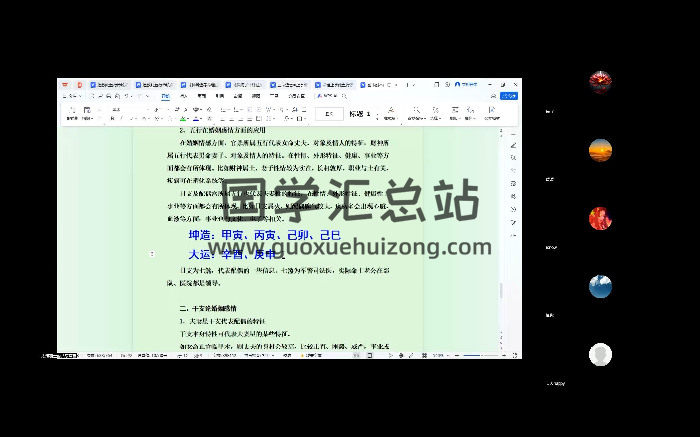
Task: Toggle underline formatting
Action: click(131, 119)
